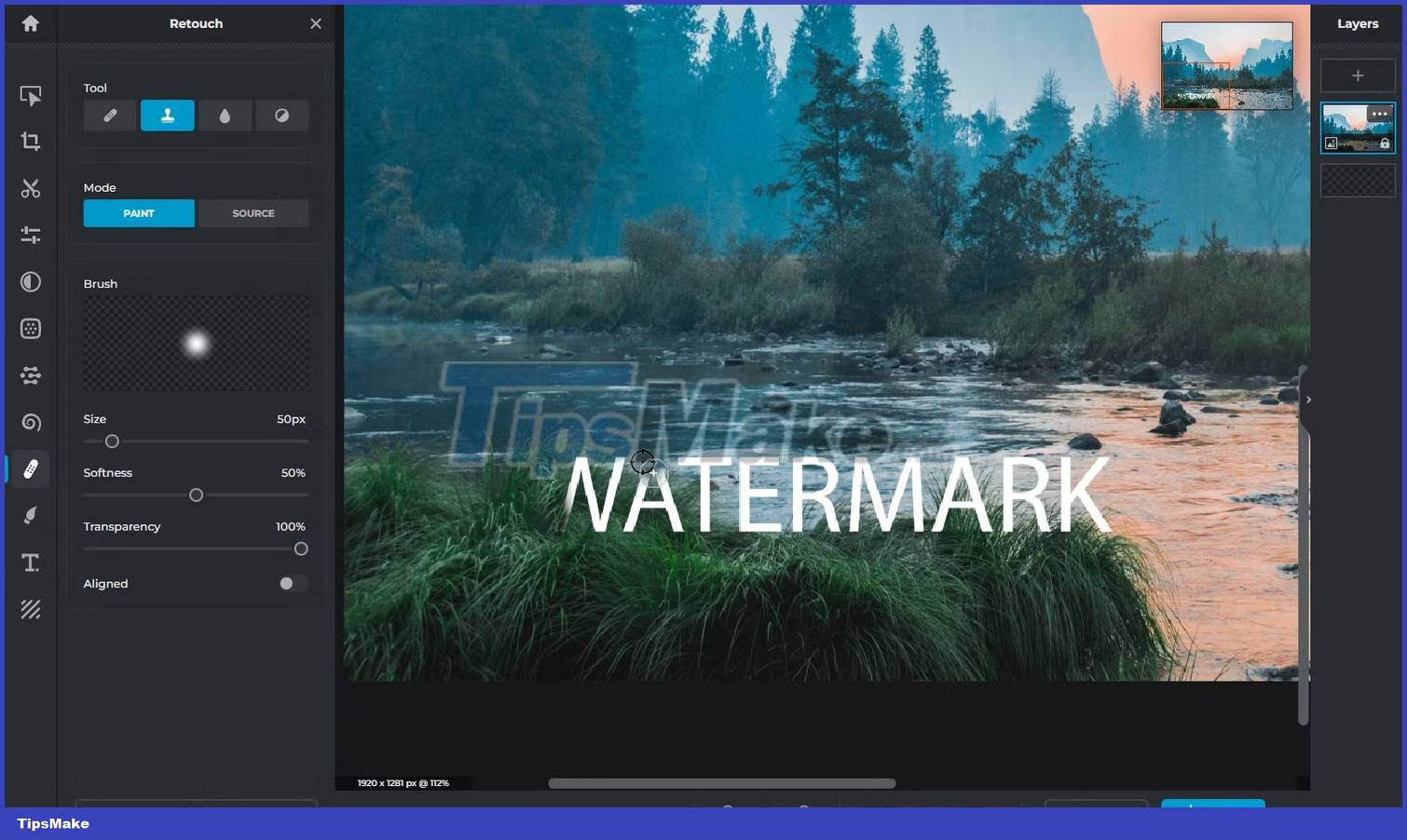
Task: Select the Blur droplet tool
Action: (225, 115)
